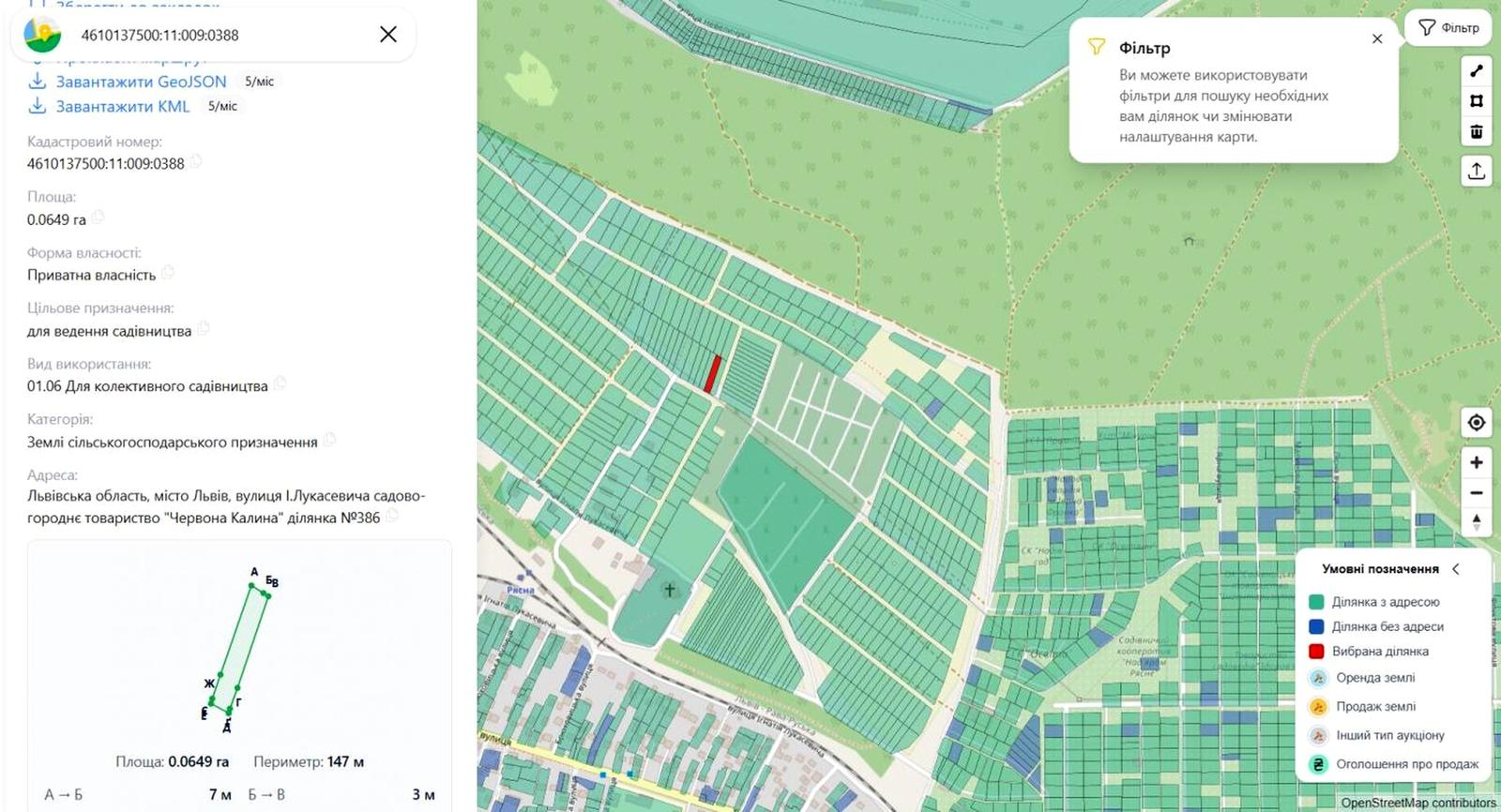Select the ruler measure distance tool

(1477, 70)
